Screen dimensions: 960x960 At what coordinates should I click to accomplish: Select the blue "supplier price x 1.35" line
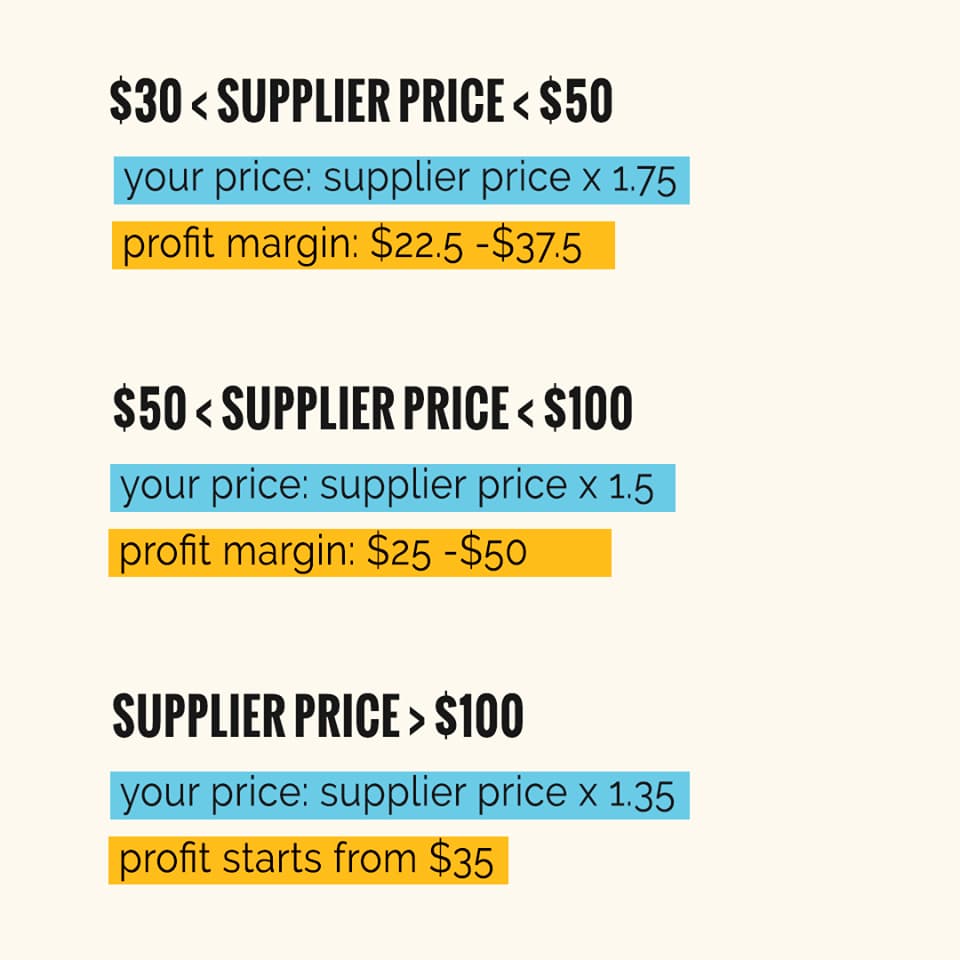[x=400, y=796]
